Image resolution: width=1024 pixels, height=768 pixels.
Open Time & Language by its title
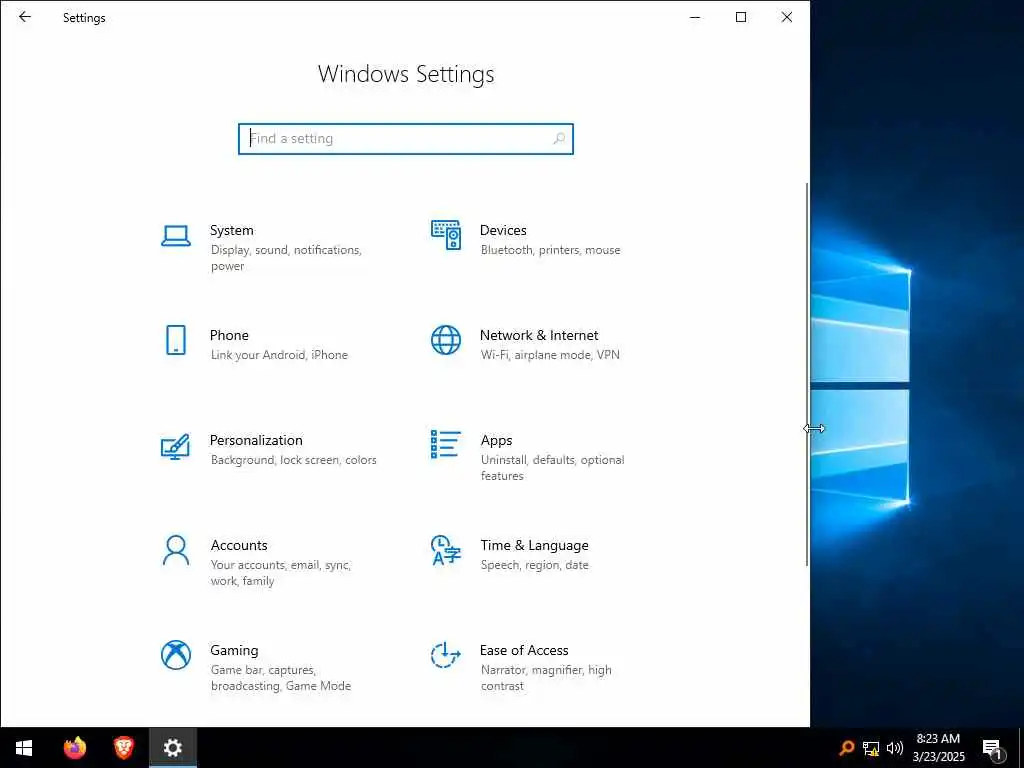pyautogui.click(x=534, y=545)
